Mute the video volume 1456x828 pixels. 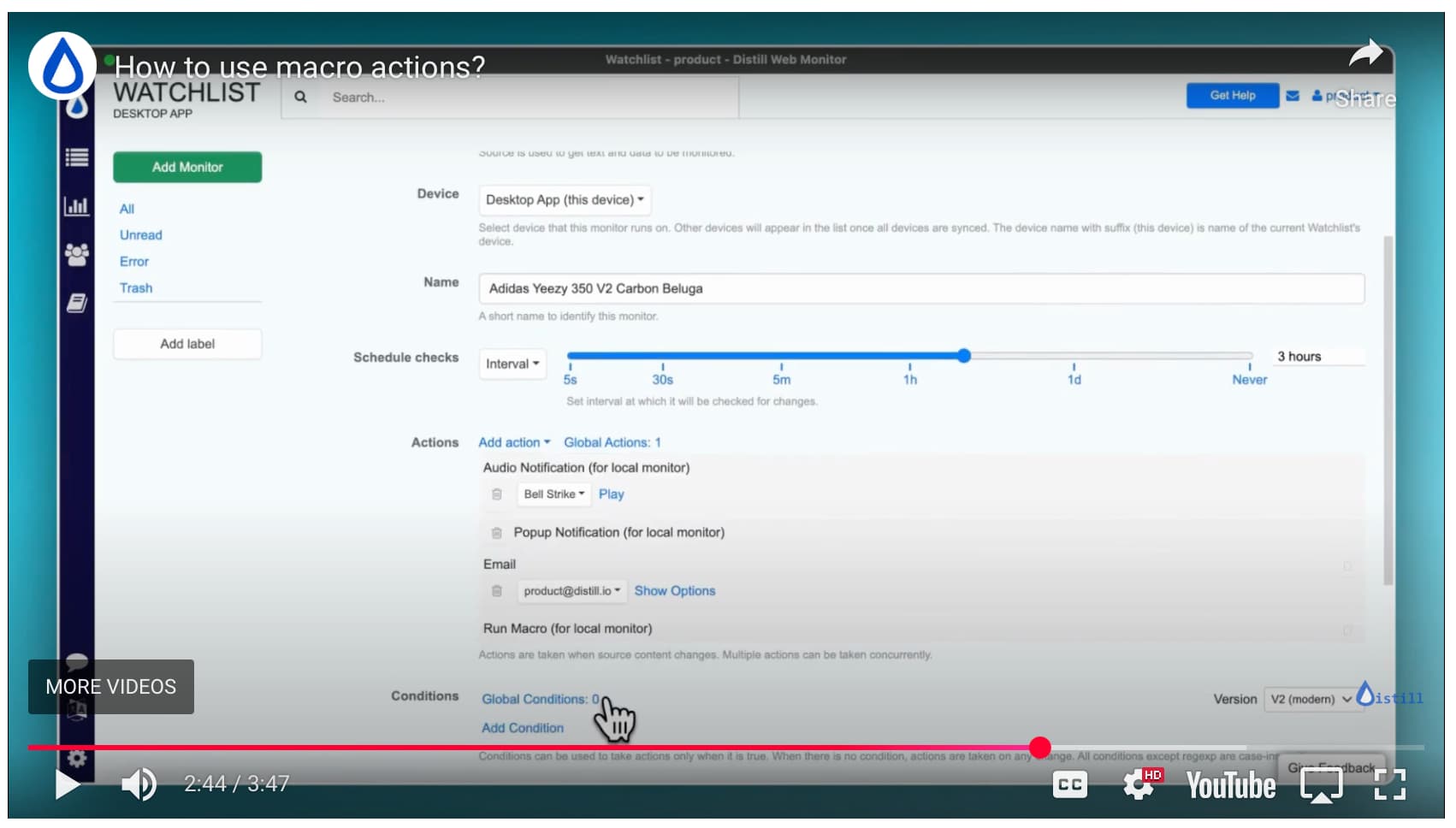[x=139, y=784]
